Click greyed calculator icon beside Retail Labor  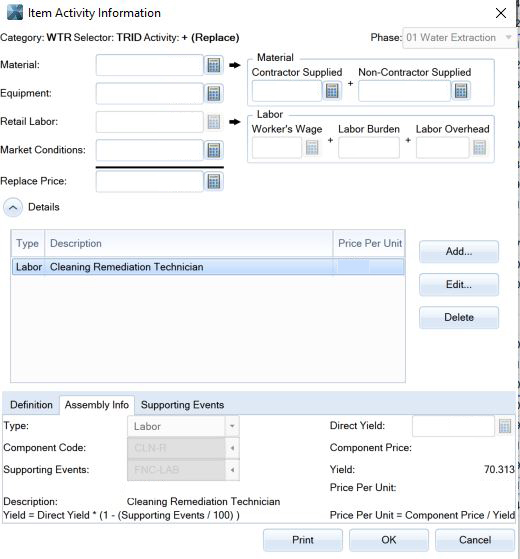point(213,122)
